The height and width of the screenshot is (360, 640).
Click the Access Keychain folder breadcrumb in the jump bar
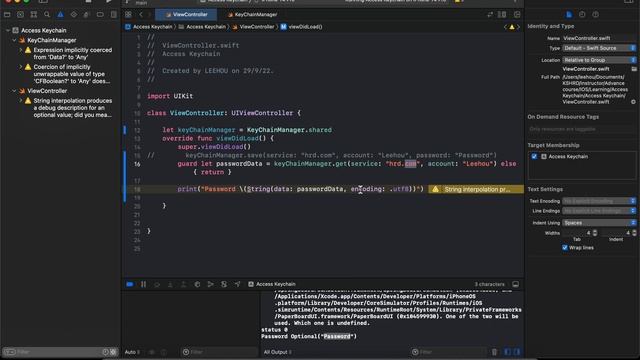(x=202, y=27)
